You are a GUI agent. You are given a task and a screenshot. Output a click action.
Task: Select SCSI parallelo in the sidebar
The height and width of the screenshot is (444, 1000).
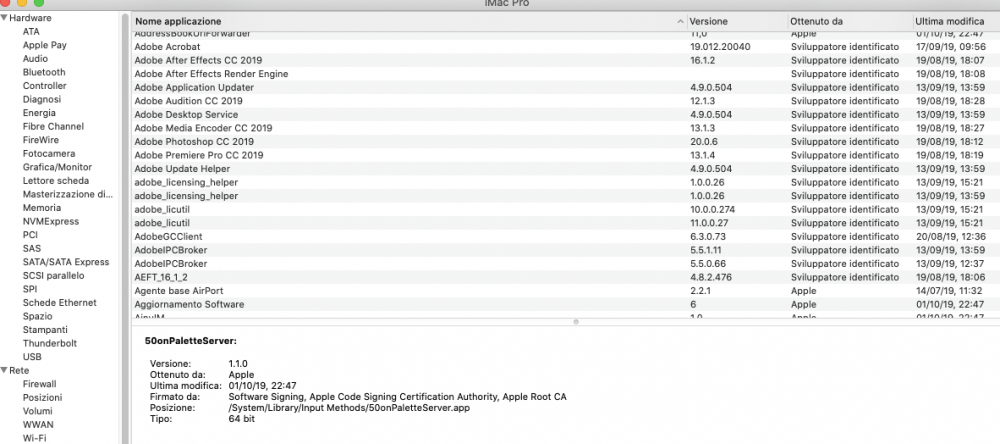54,276
